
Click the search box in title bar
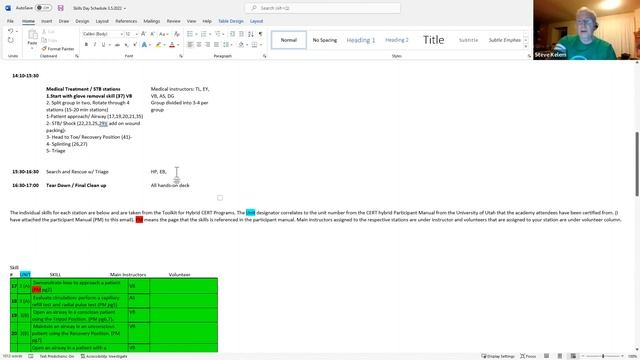click(x=322, y=8)
